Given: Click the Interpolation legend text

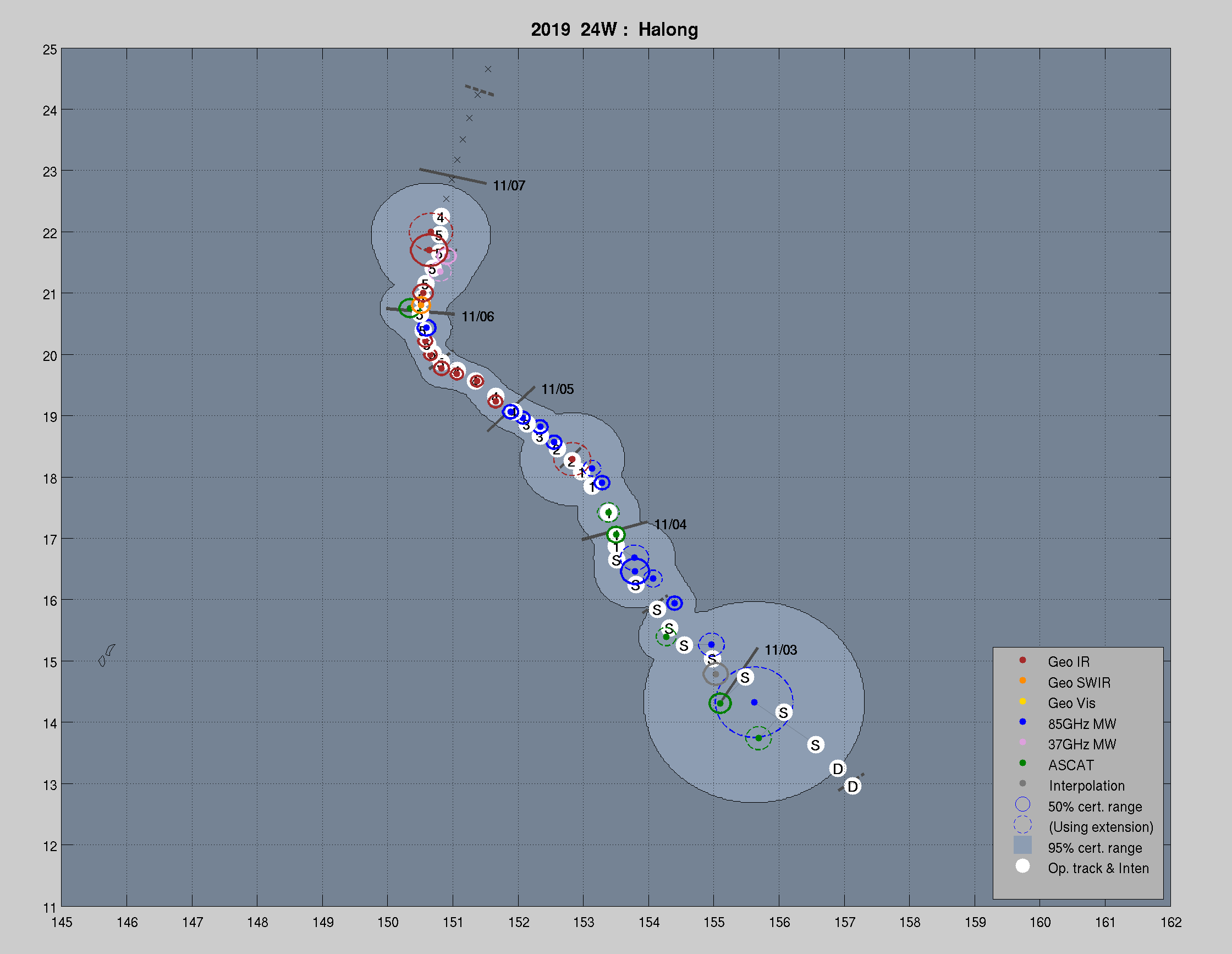Looking at the screenshot, I should coord(1086,786).
